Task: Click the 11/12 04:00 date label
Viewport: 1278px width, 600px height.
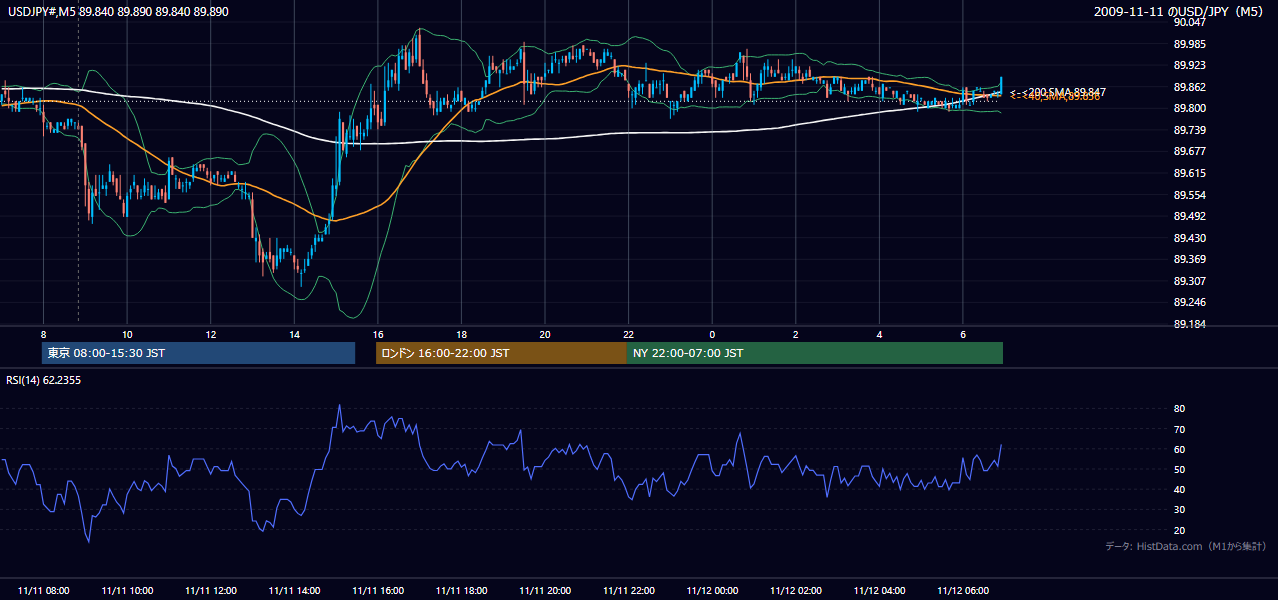Action: (879, 591)
